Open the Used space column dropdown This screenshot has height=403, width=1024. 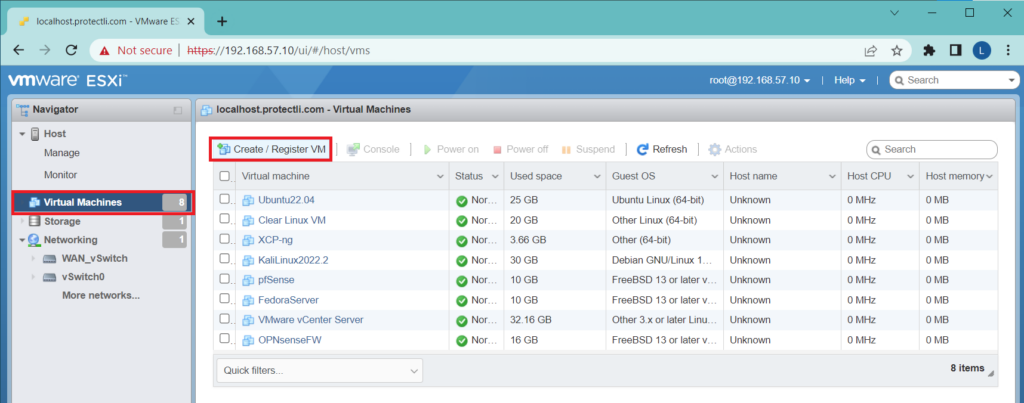coord(597,176)
